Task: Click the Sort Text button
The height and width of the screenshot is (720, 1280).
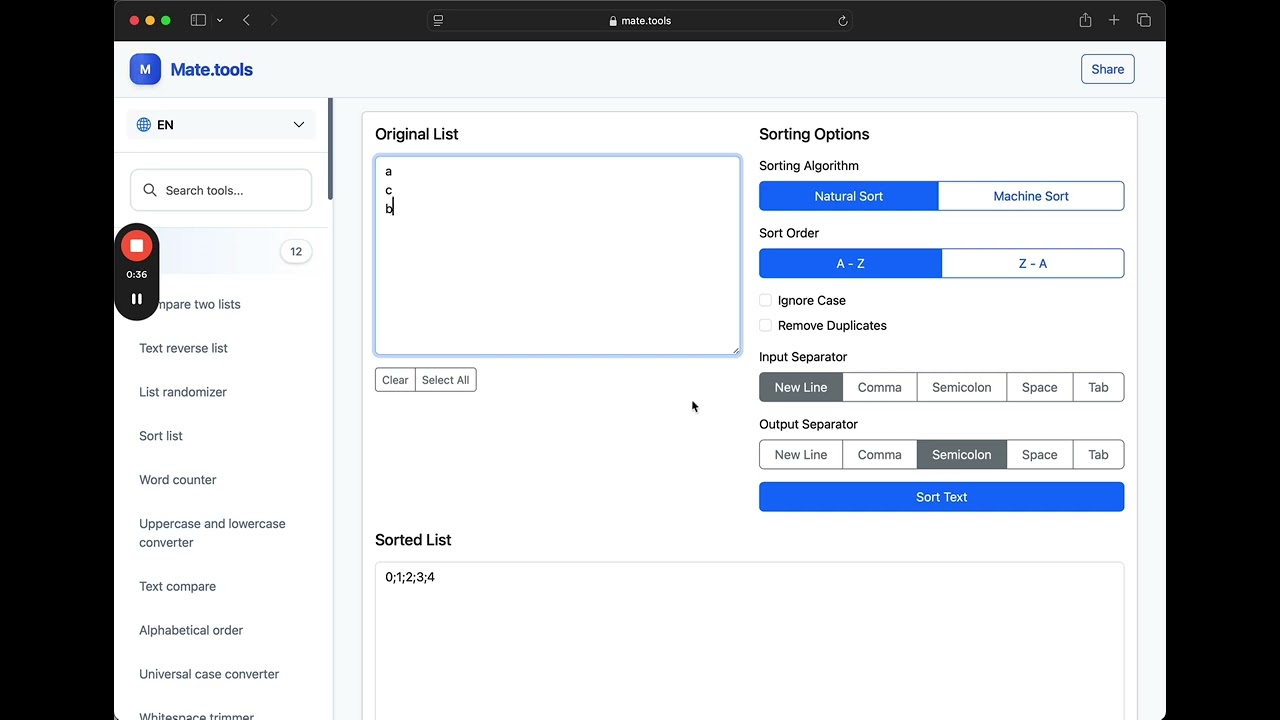Action: coord(941,497)
